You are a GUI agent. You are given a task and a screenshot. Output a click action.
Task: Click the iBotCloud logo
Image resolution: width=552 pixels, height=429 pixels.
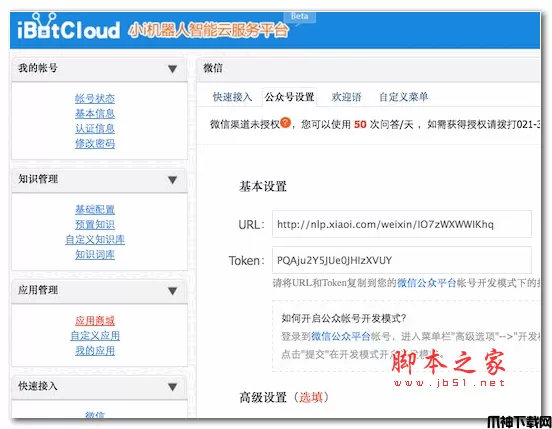(69, 27)
